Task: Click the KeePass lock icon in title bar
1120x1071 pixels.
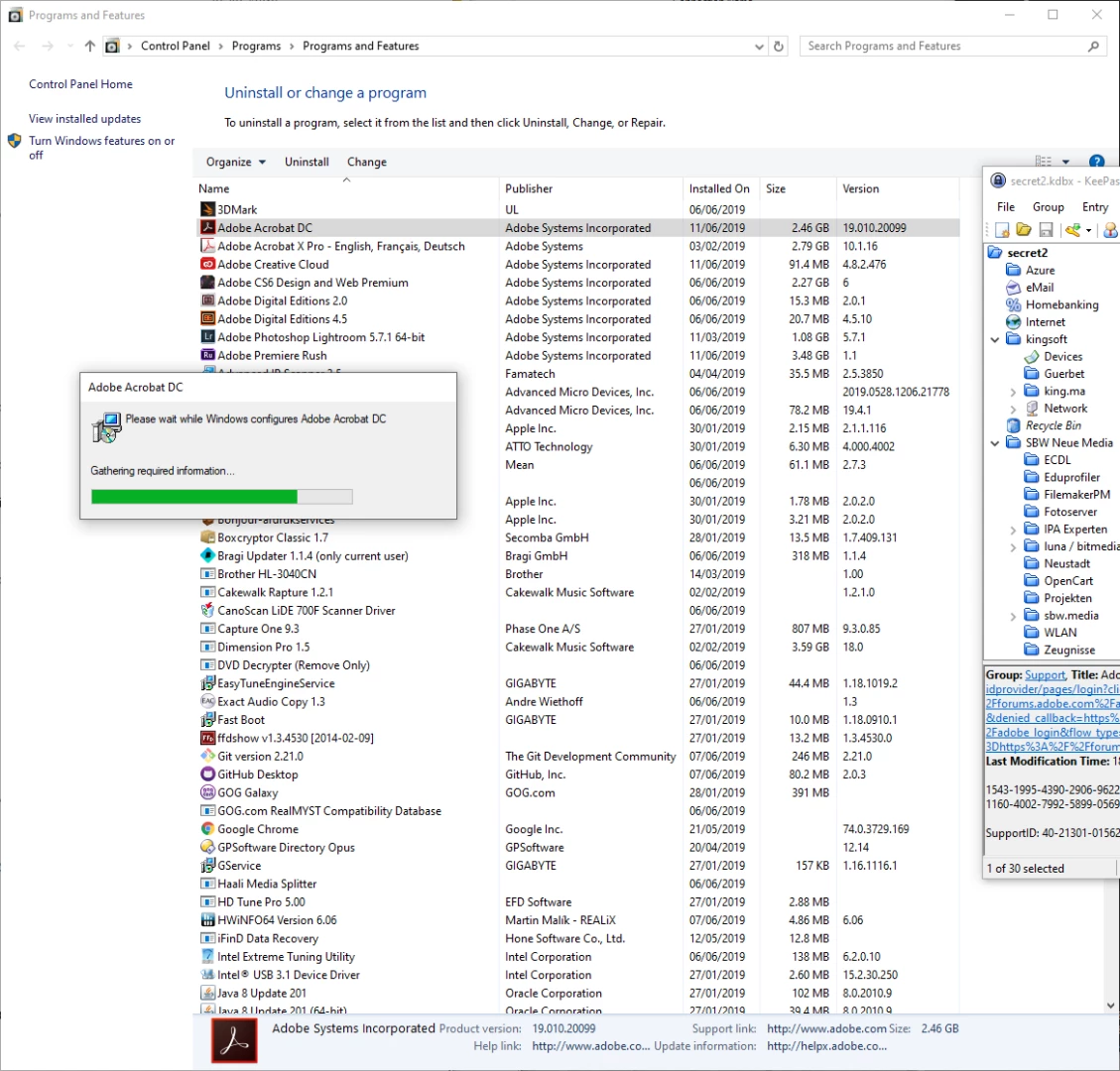Action: click(998, 180)
